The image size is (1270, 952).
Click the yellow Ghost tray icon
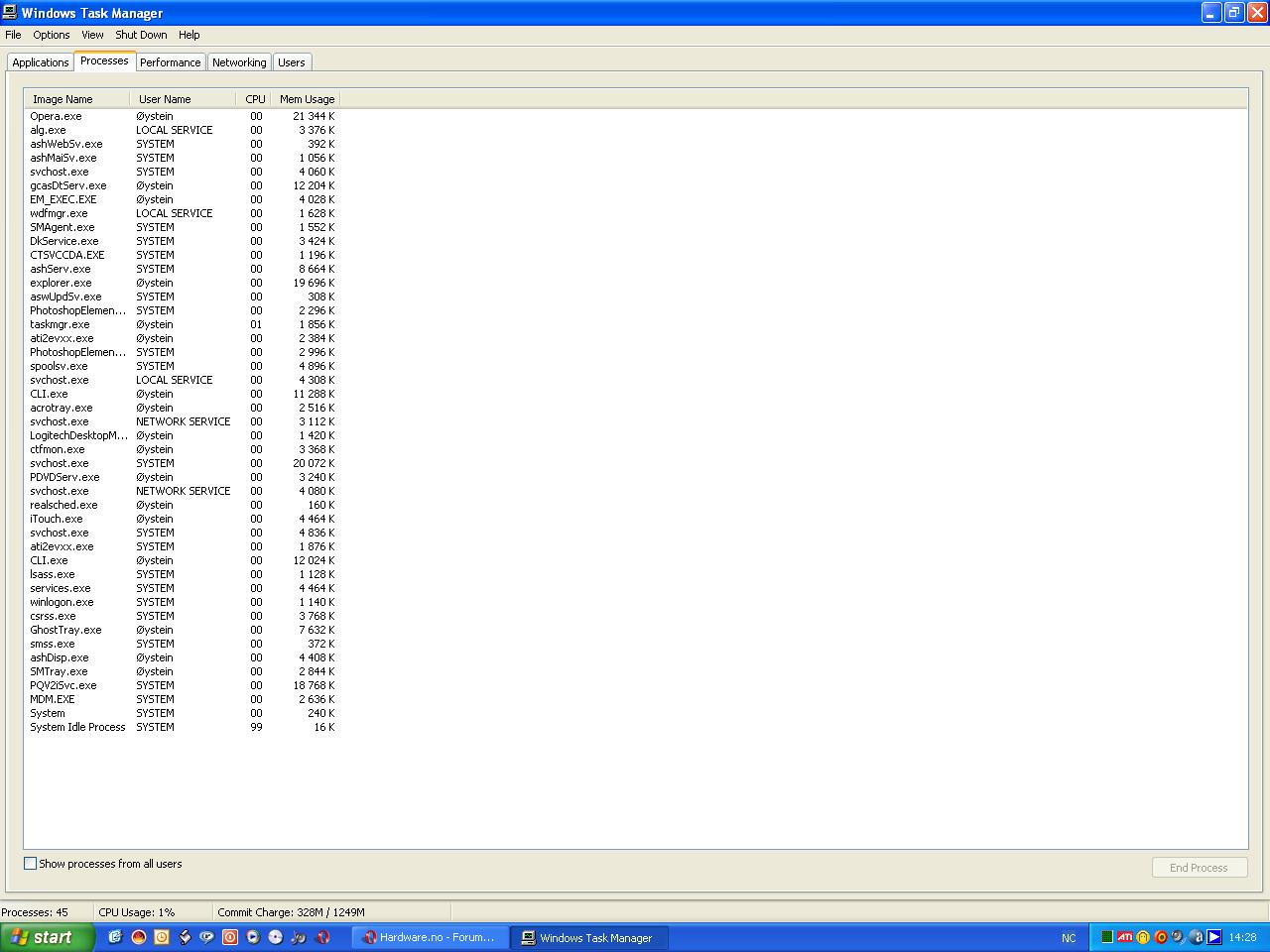1143,937
